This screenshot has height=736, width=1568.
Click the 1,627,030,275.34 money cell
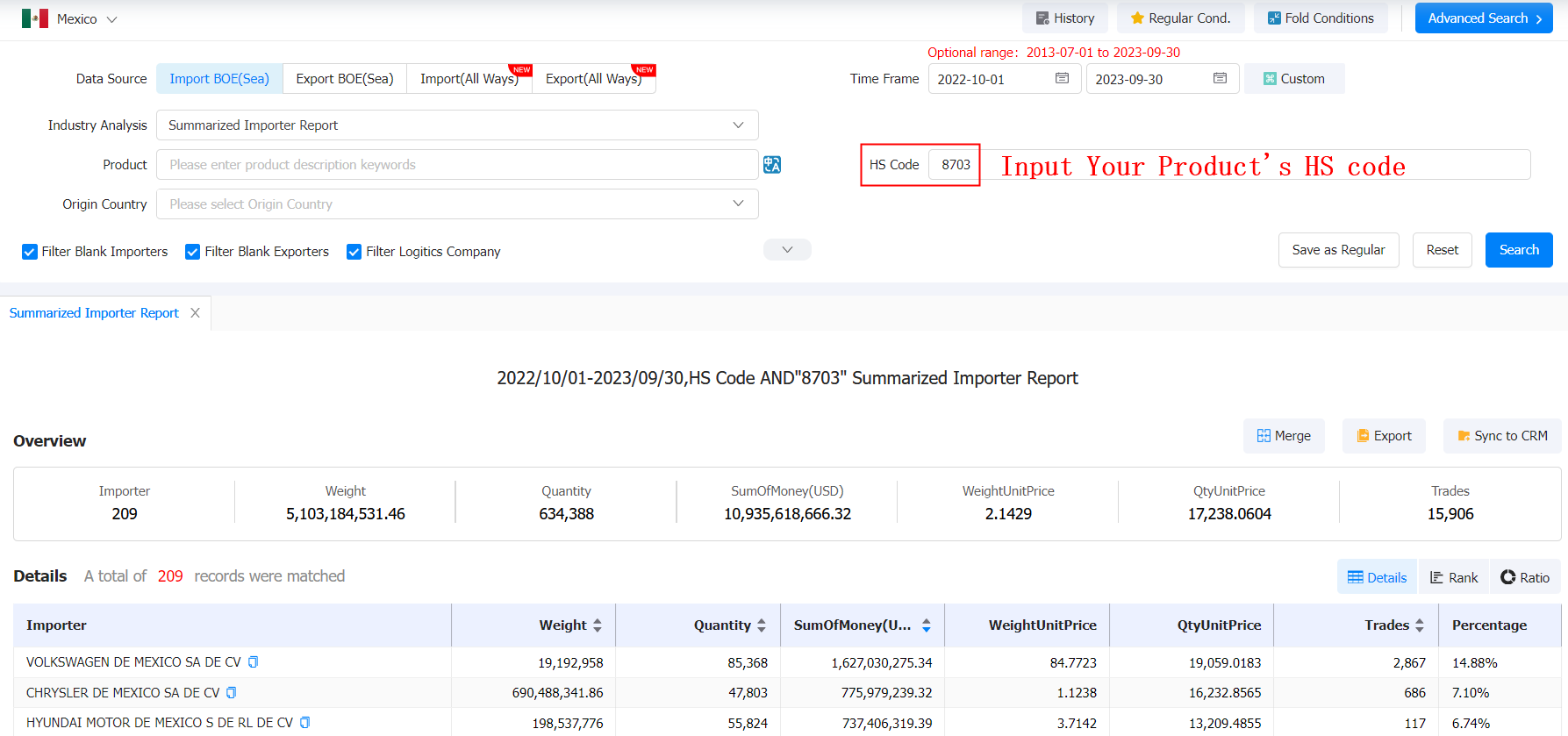click(x=882, y=663)
